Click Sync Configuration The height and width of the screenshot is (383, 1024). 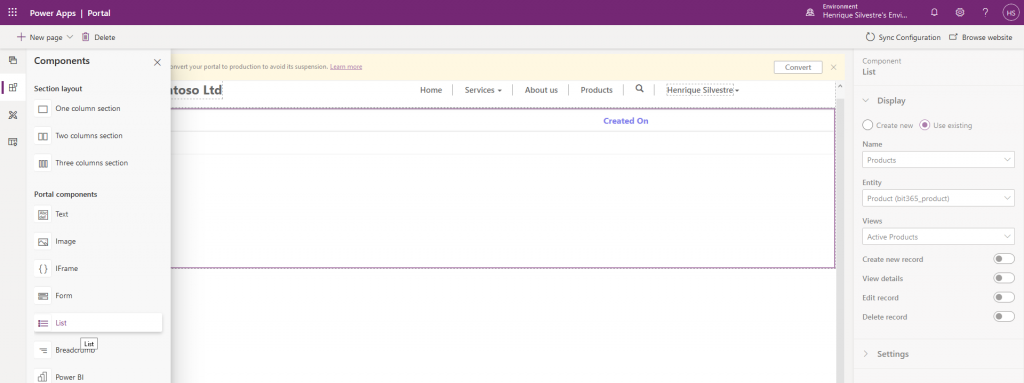point(903,37)
